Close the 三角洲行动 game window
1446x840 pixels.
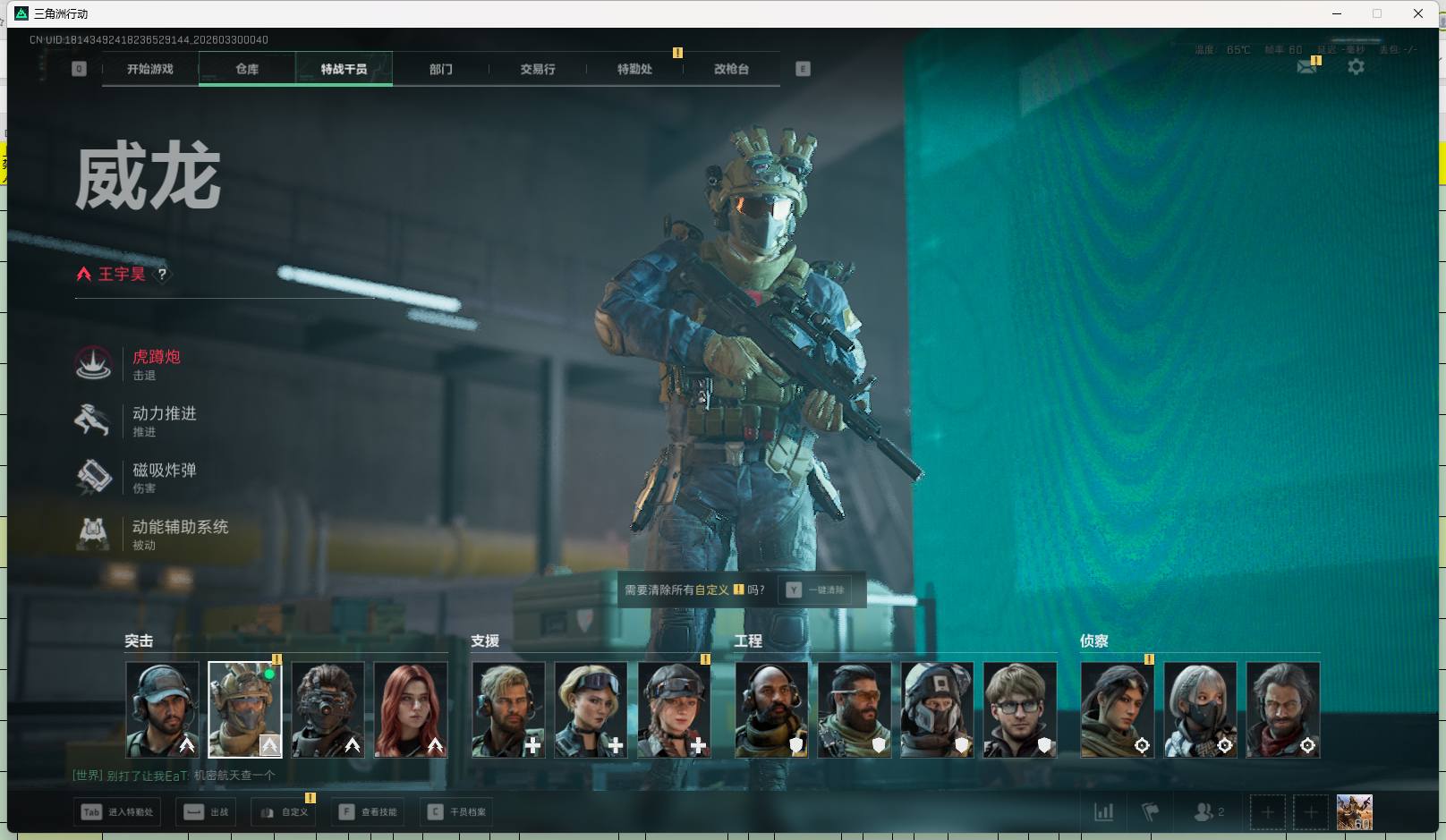click(1418, 13)
